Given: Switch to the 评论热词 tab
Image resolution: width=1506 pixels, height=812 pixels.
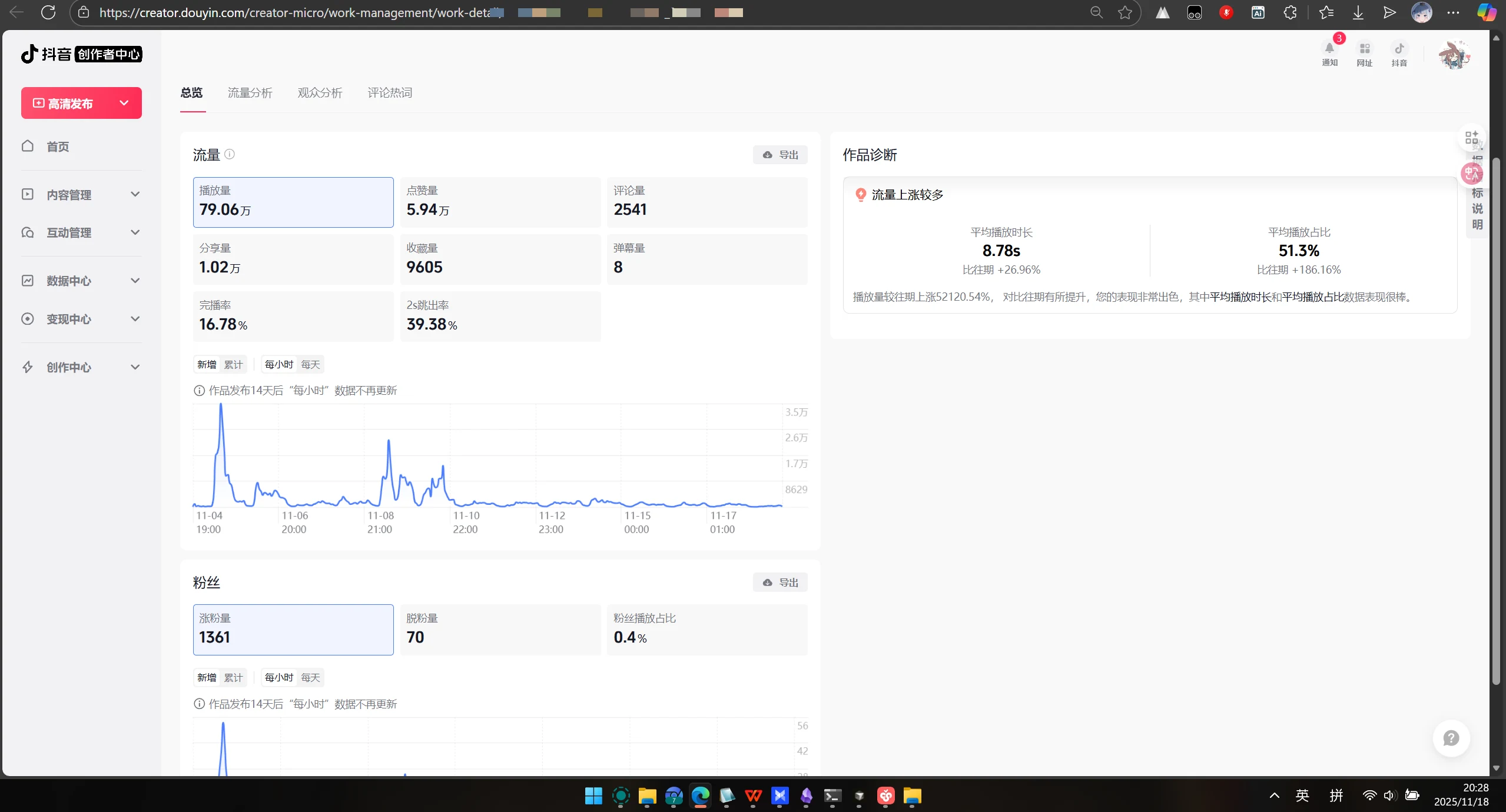Looking at the screenshot, I should [390, 92].
